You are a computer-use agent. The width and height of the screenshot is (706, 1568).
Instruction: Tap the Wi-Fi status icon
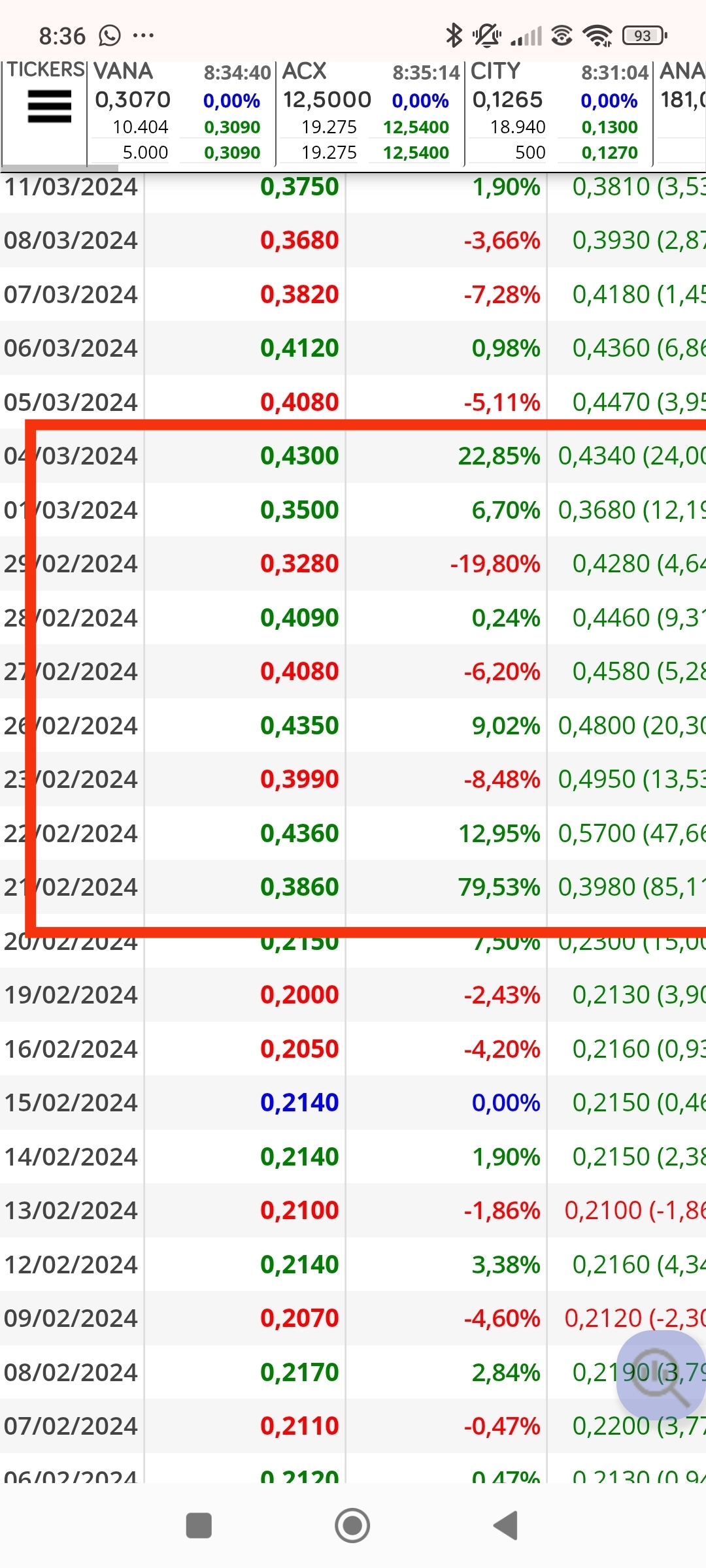tap(597, 35)
